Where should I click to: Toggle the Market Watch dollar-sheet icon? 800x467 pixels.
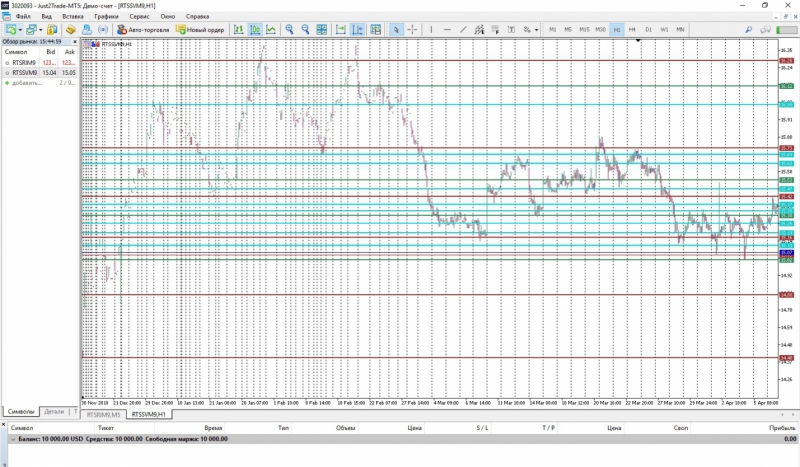(52, 30)
